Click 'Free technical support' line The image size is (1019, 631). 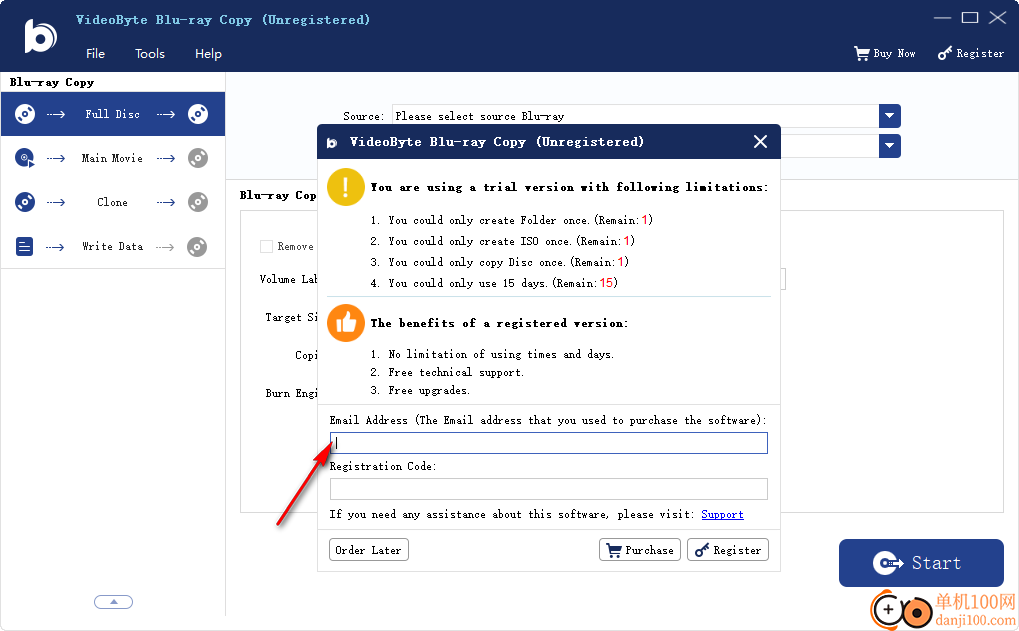pos(446,372)
